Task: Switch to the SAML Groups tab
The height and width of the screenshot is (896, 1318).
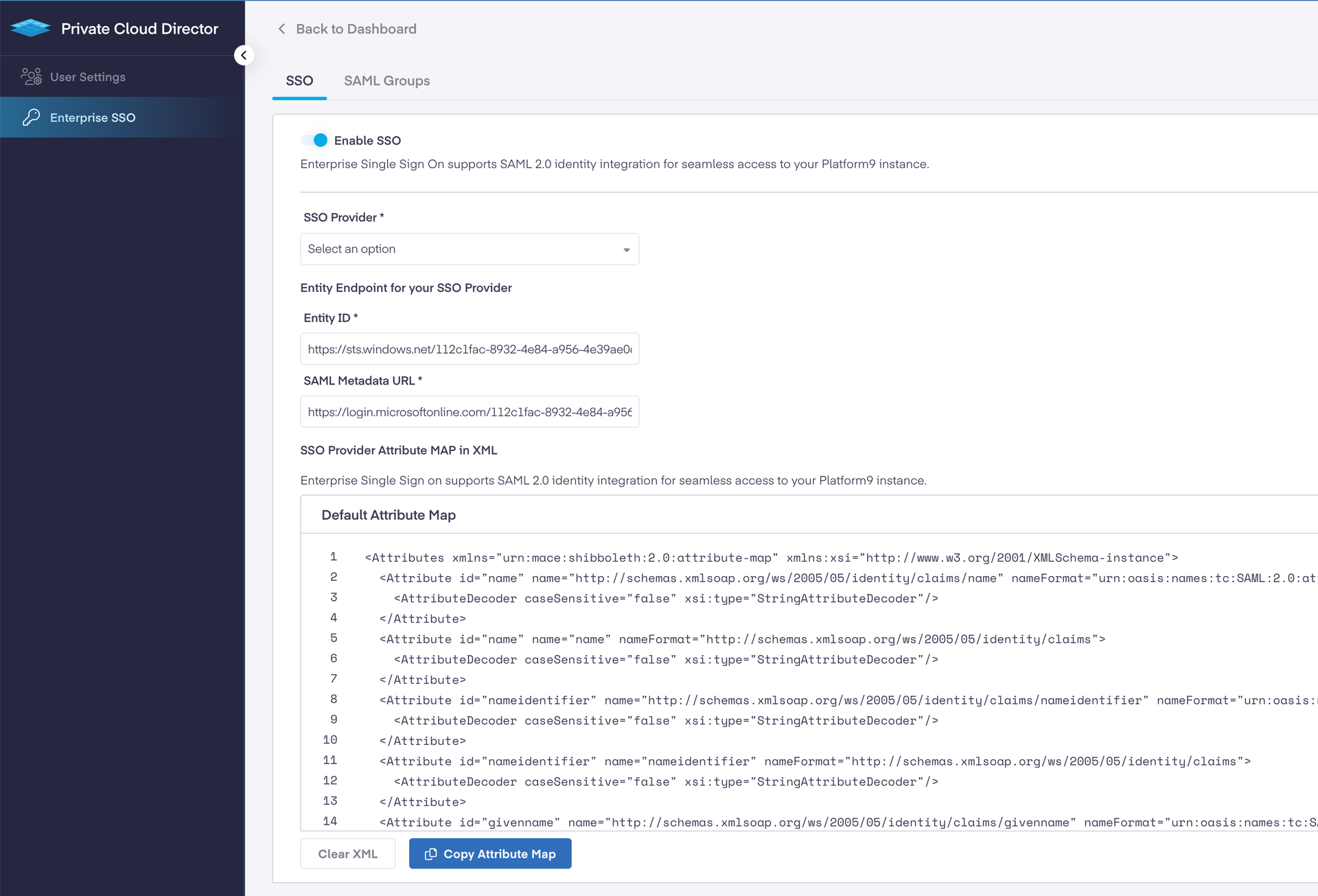Action: pyautogui.click(x=386, y=81)
